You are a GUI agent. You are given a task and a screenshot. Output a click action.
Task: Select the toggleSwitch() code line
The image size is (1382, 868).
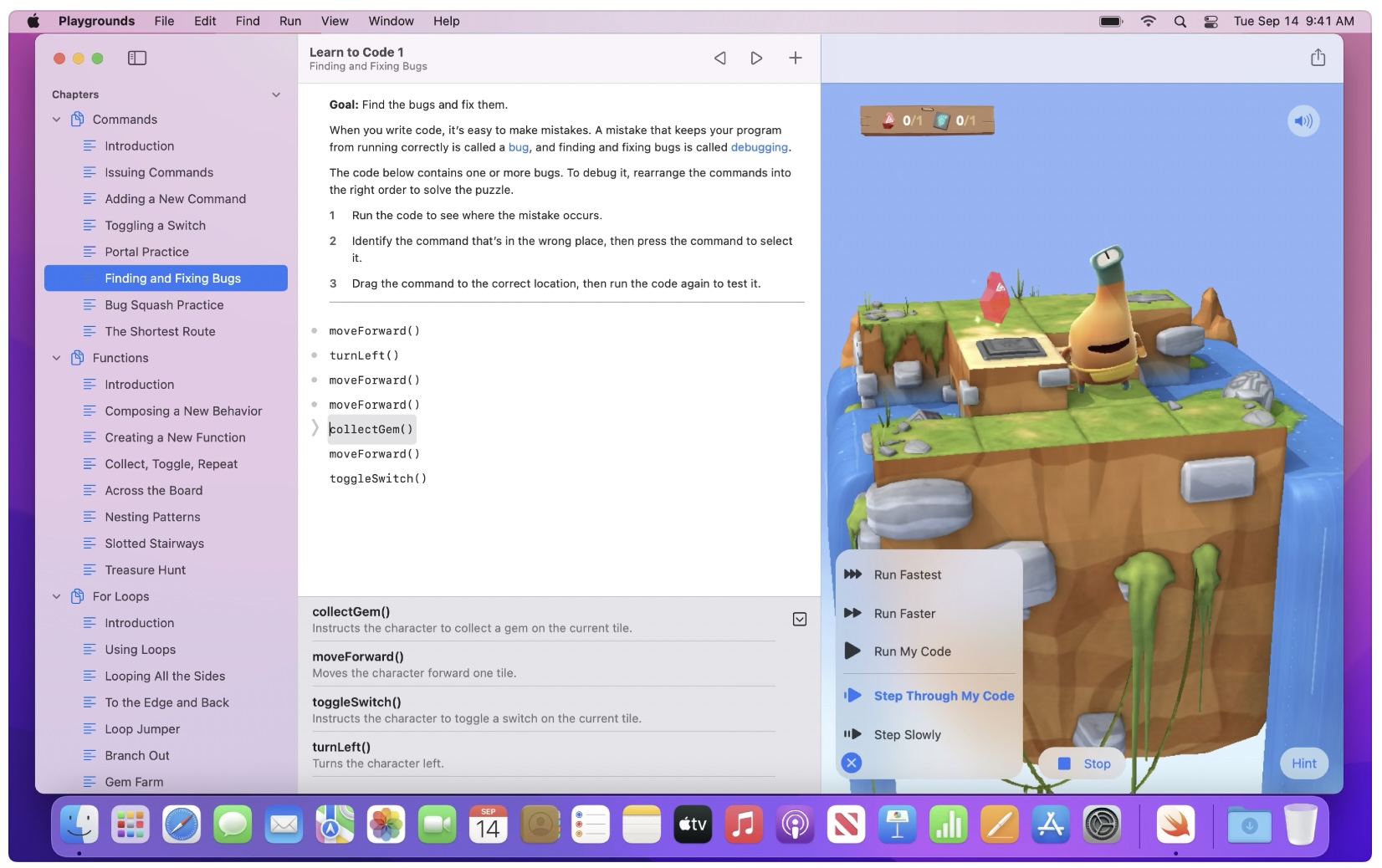pos(378,478)
